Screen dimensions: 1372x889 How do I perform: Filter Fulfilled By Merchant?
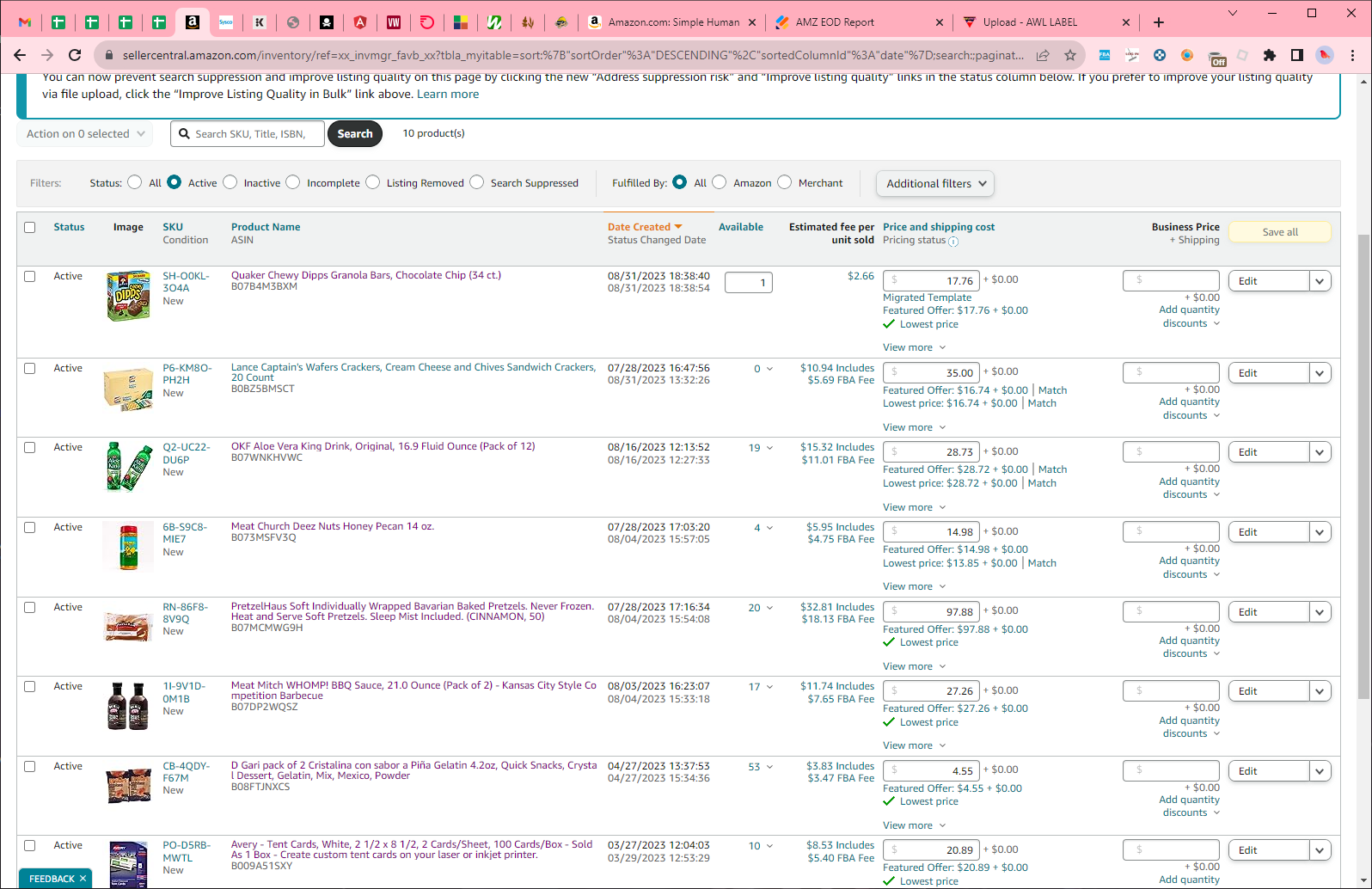[x=784, y=182]
